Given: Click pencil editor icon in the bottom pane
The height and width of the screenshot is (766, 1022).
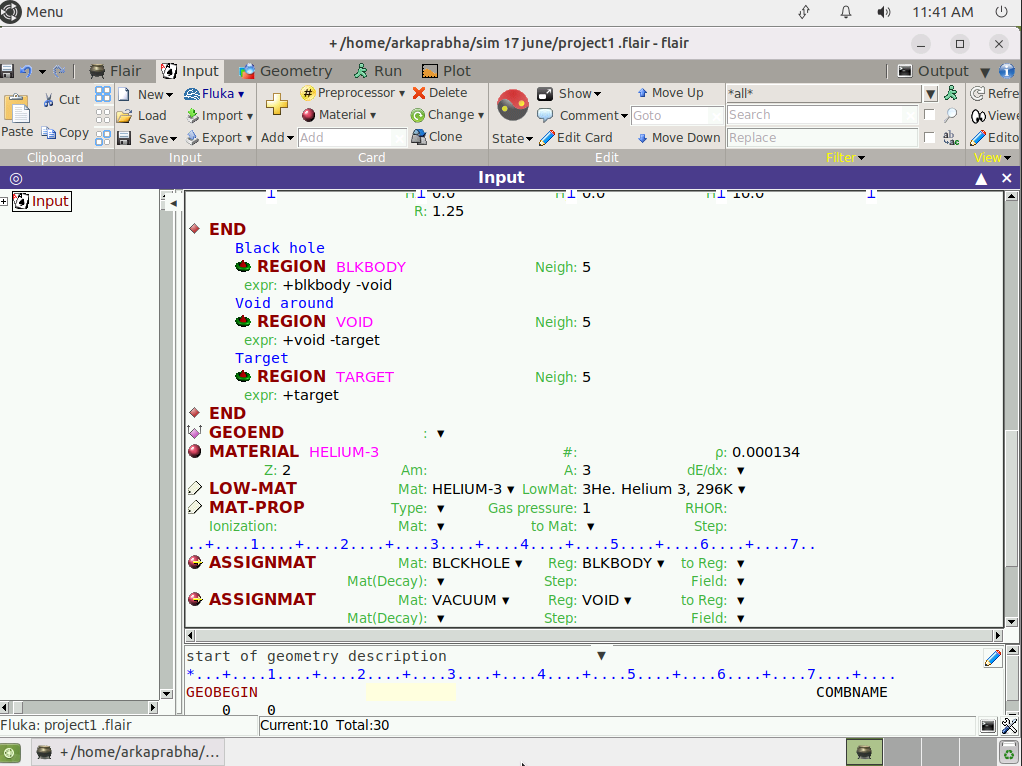Looking at the screenshot, I should click(992, 658).
